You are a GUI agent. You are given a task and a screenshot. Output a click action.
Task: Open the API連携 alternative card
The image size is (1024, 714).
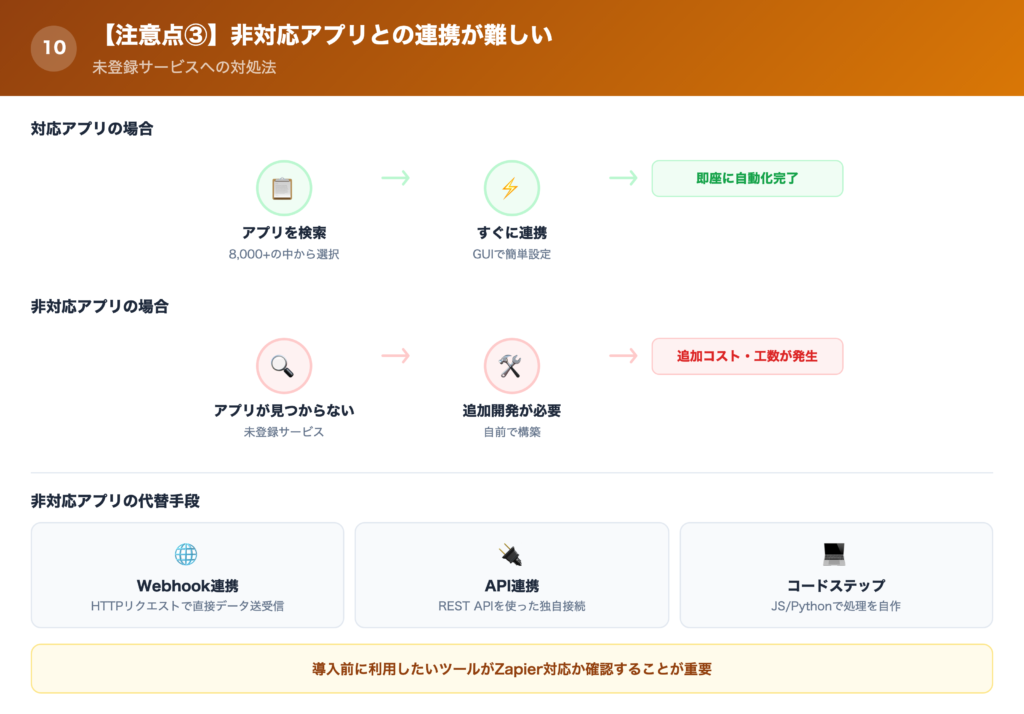pyautogui.click(x=512, y=575)
